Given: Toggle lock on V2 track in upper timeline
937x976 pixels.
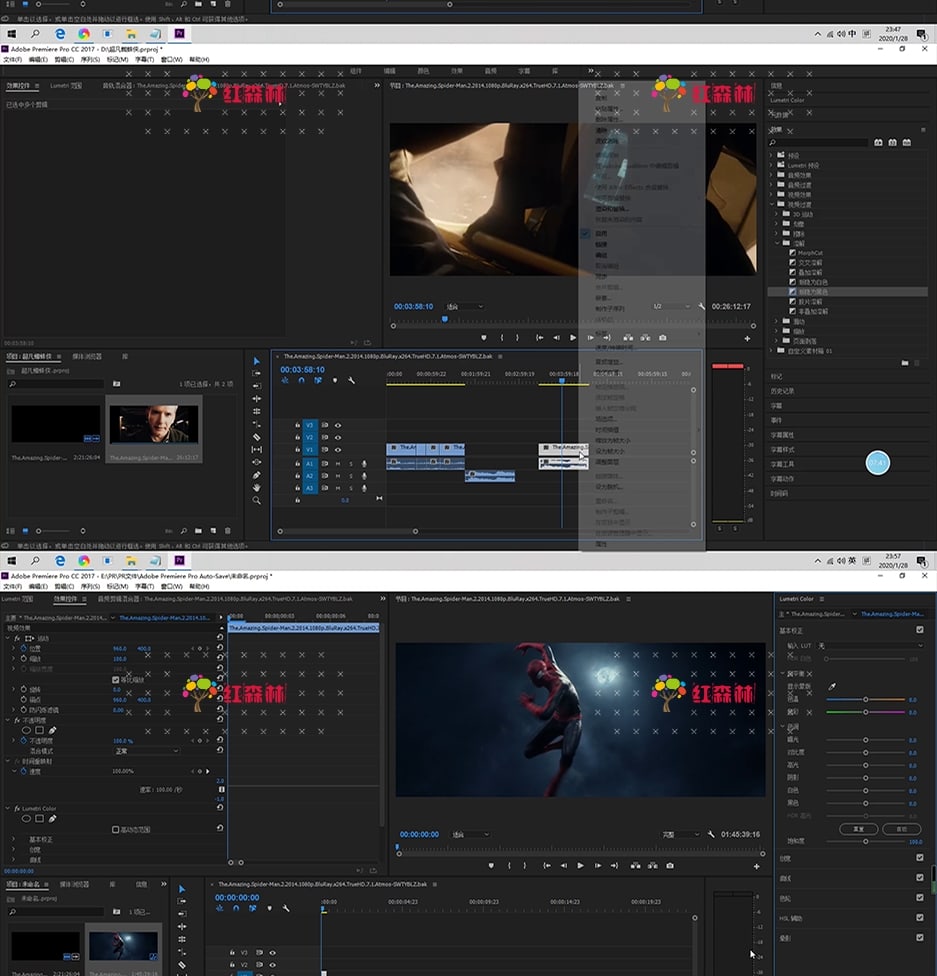Looking at the screenshot, I should coord(298,438).
